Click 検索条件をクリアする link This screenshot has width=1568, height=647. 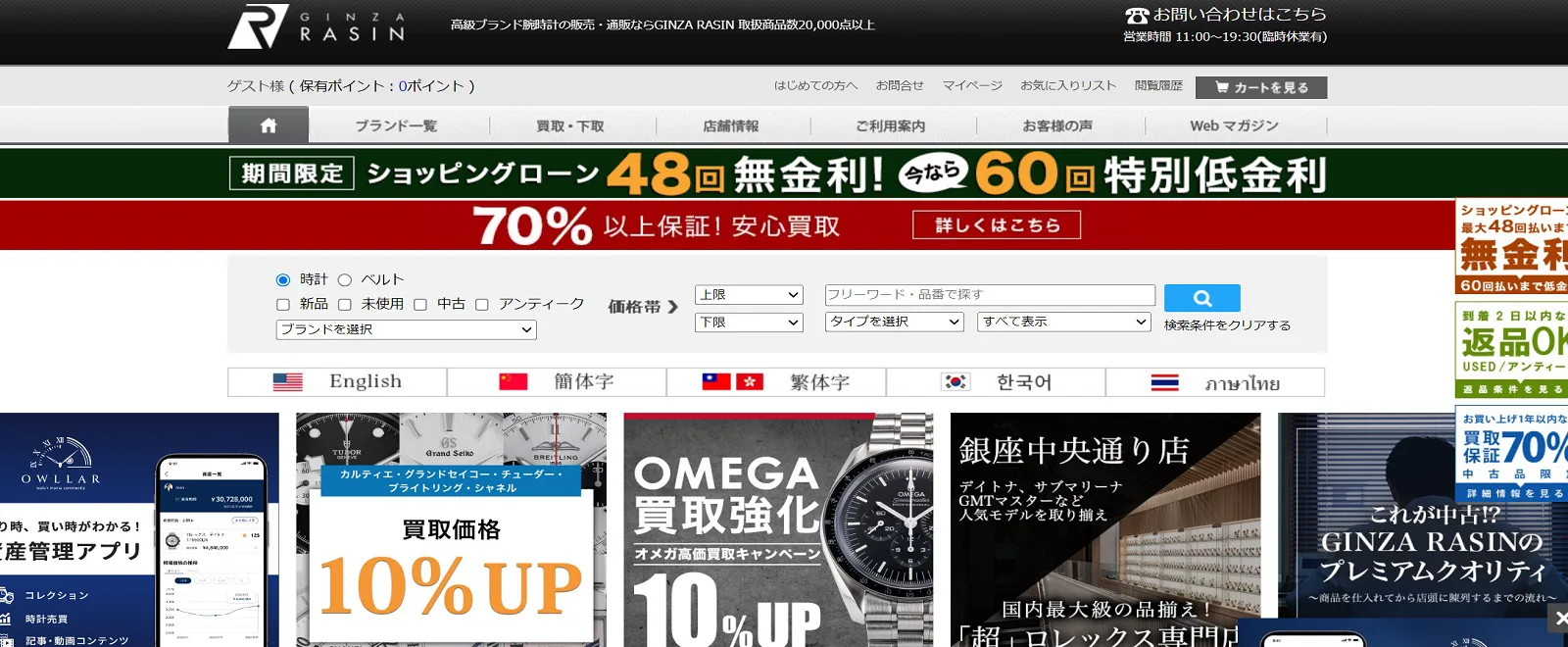(1227, 325)
